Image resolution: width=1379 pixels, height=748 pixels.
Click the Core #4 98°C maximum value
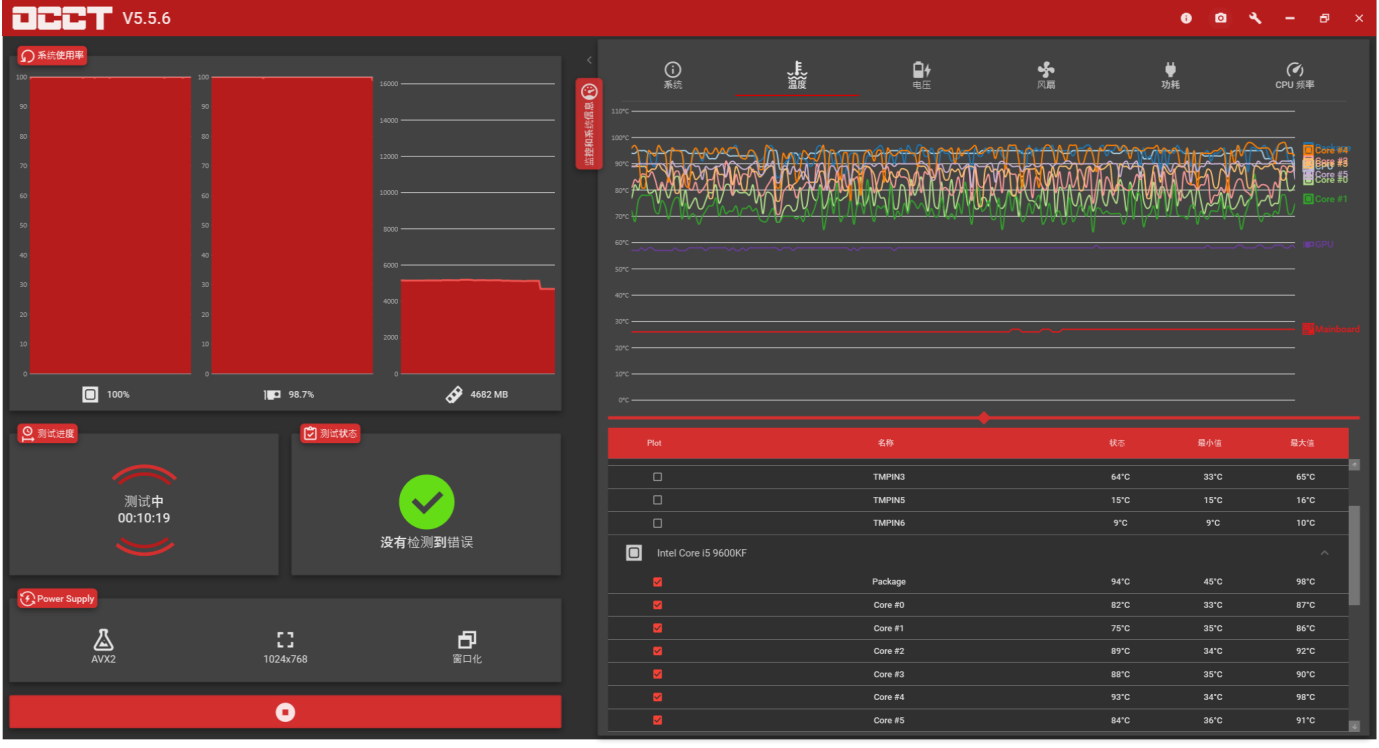1305,697
